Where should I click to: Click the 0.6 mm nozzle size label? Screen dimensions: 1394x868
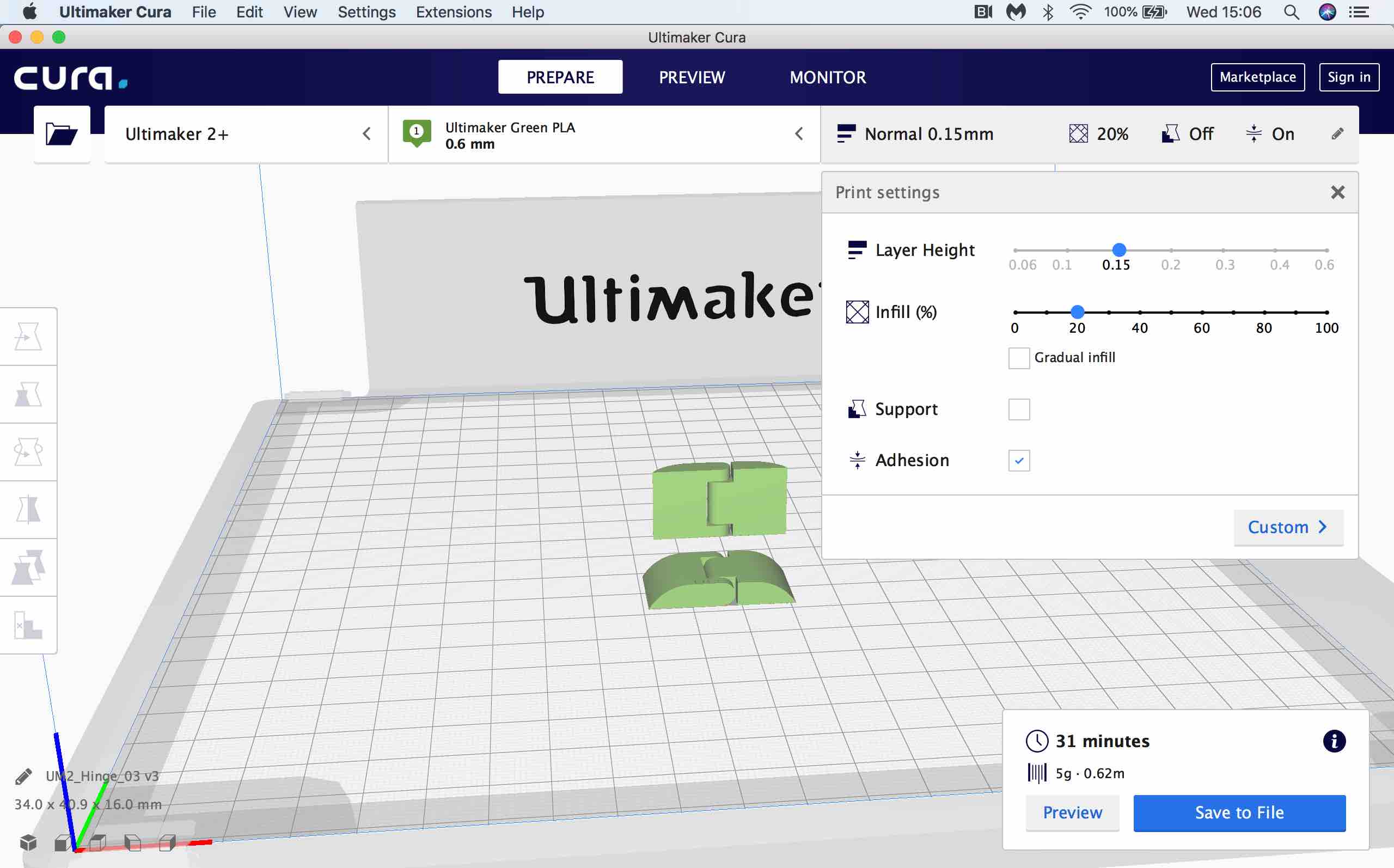pos(469,144)
